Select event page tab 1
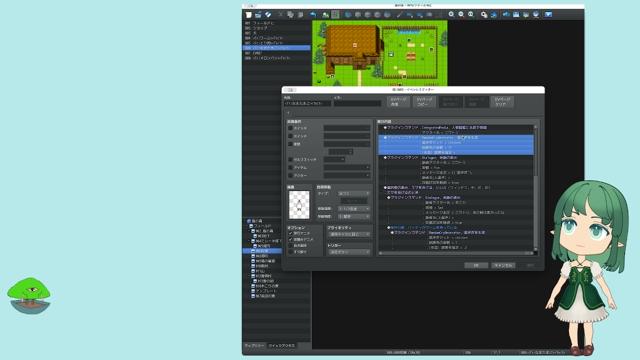The height and width of the screenshot is (360, 640). pos(288,113)
